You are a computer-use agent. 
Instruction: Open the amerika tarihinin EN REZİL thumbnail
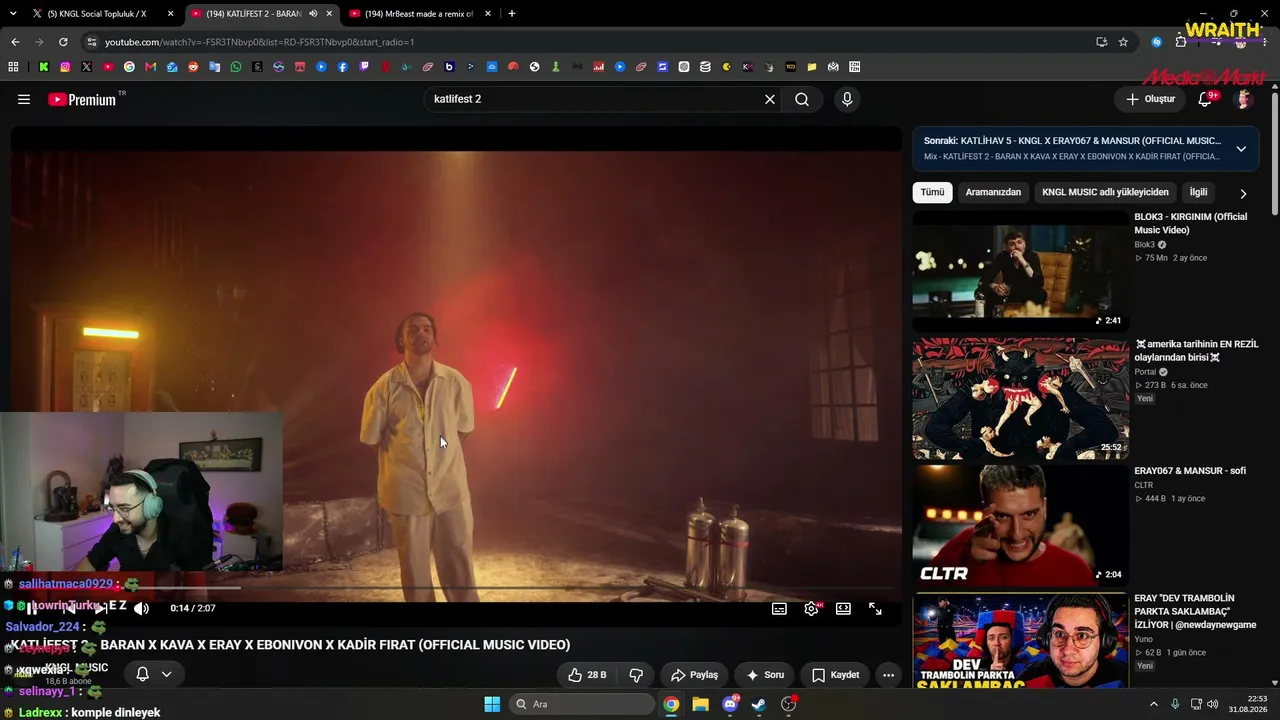[1020, 398]
